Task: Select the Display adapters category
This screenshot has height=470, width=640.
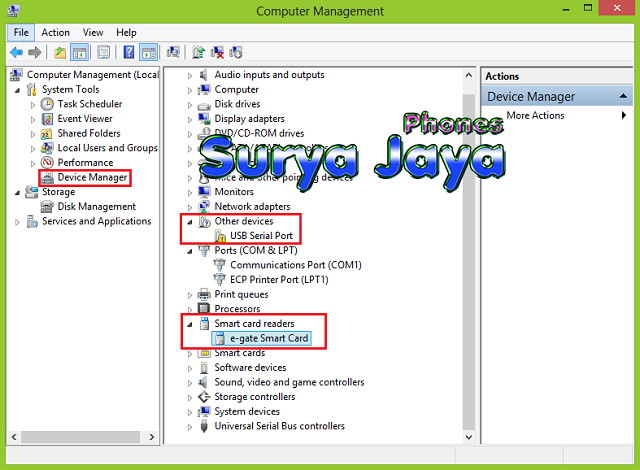Action: click(x=249, y=119)
